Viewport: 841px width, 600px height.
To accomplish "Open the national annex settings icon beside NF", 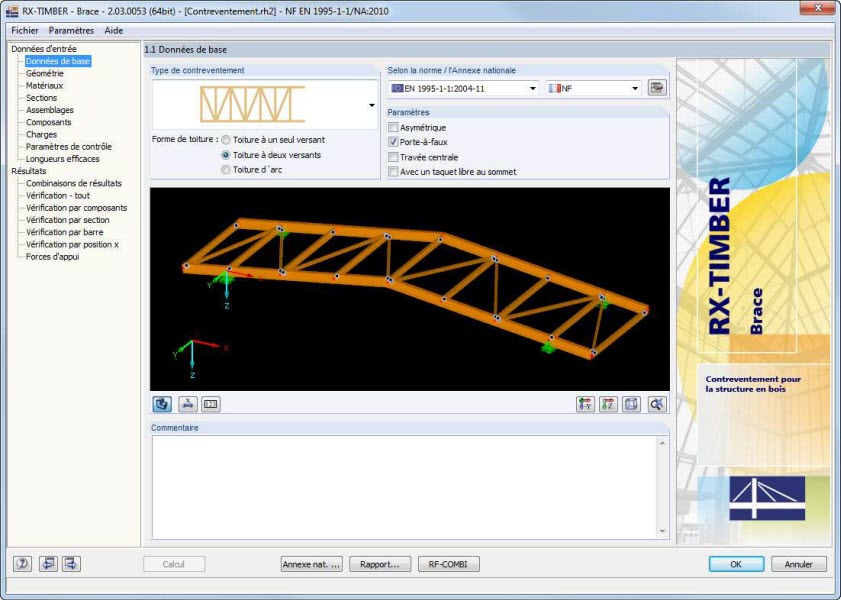I will pos(657,88).
